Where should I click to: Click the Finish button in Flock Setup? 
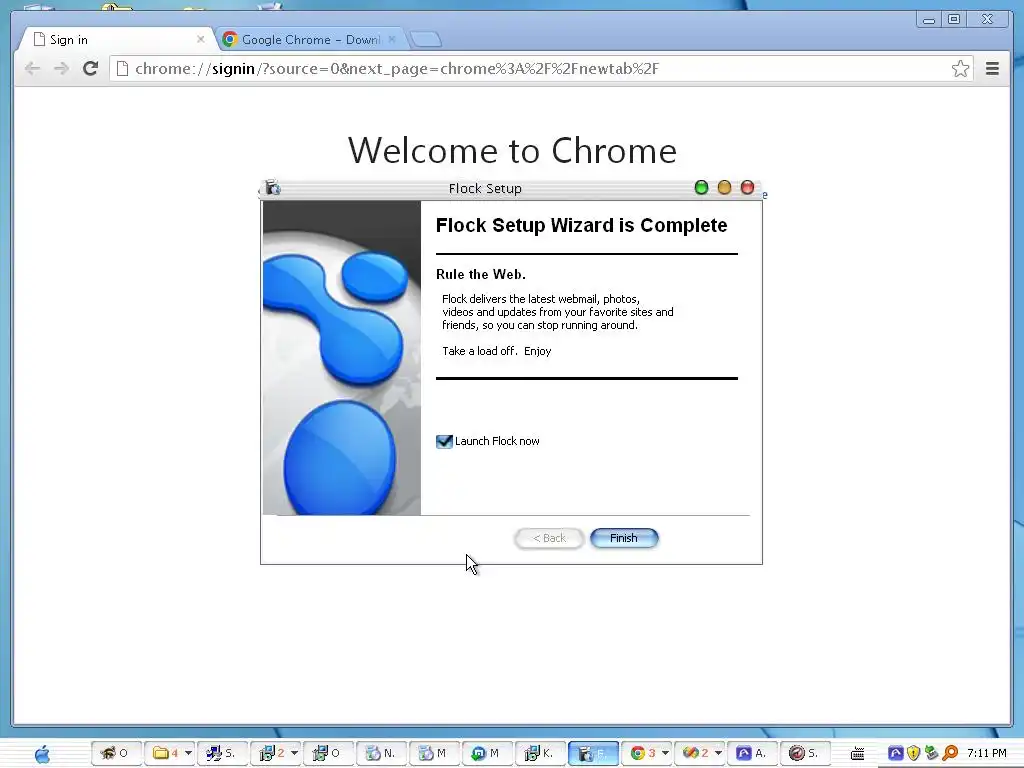click(624, 538)
